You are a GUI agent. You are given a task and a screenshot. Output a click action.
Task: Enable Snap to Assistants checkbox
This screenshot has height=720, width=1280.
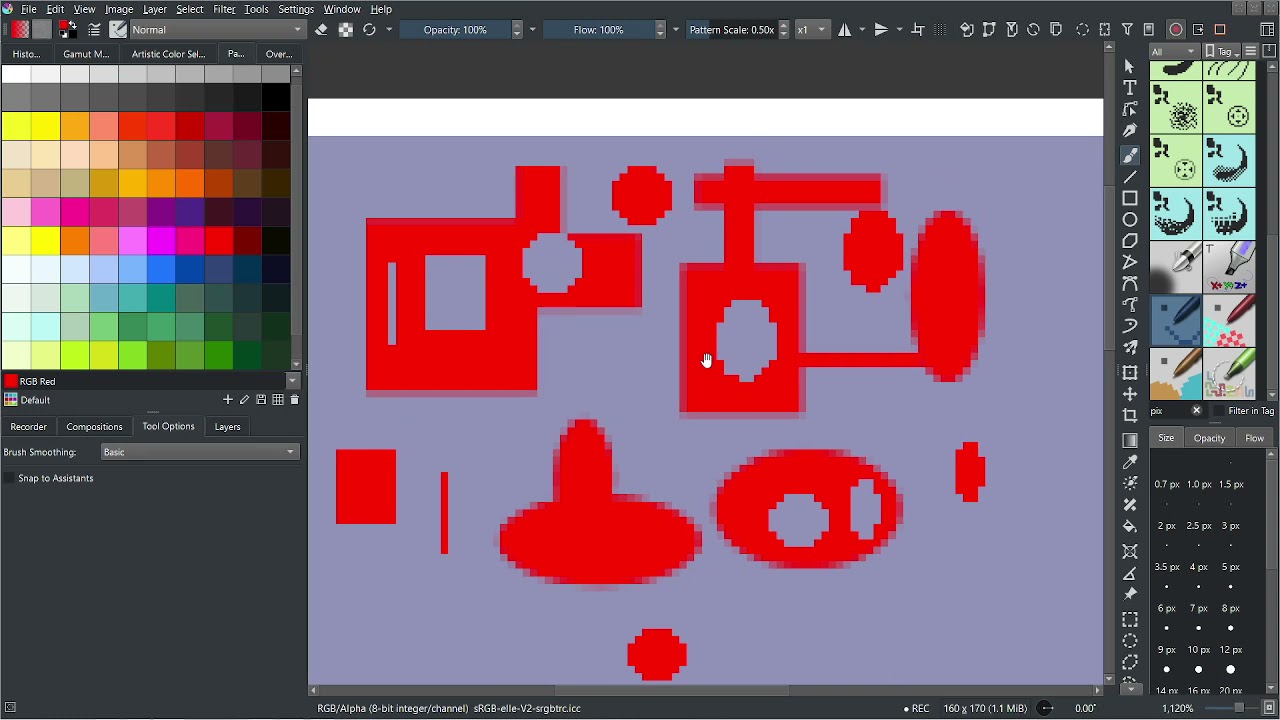[10, 479]
